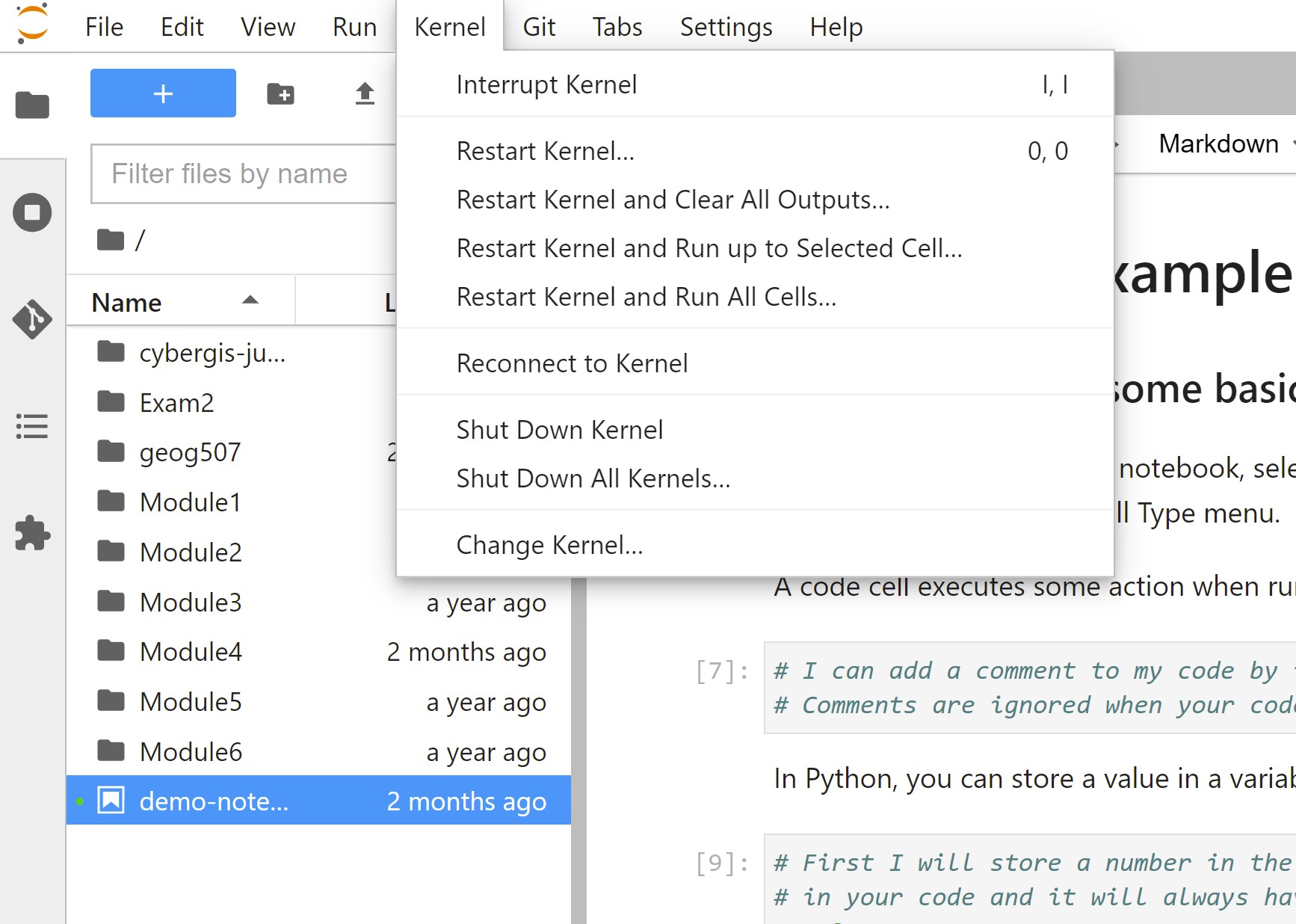
Task: Select Change Kernel menu entry
Action: tap(549, 545)
